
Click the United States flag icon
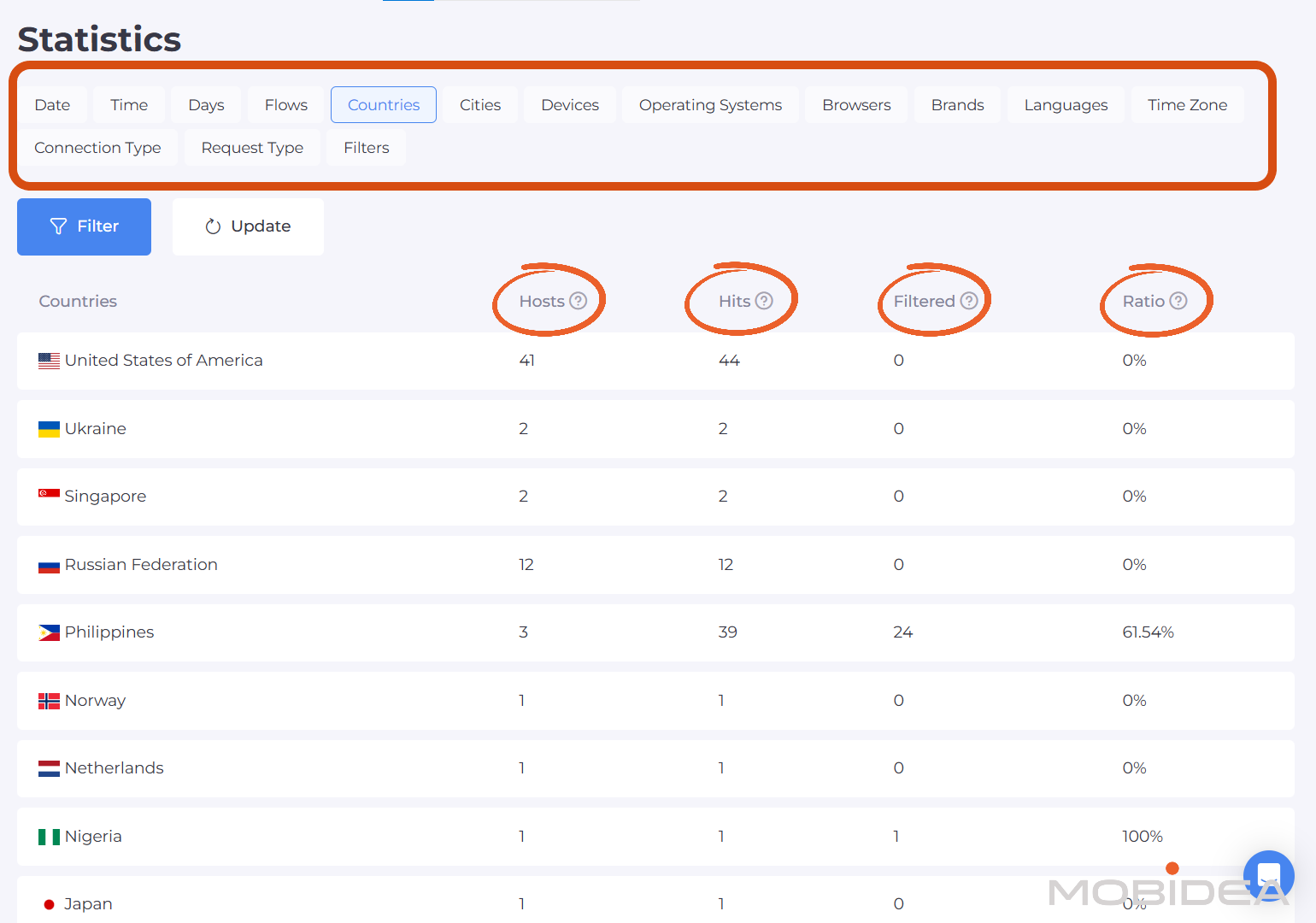(49, 361)
